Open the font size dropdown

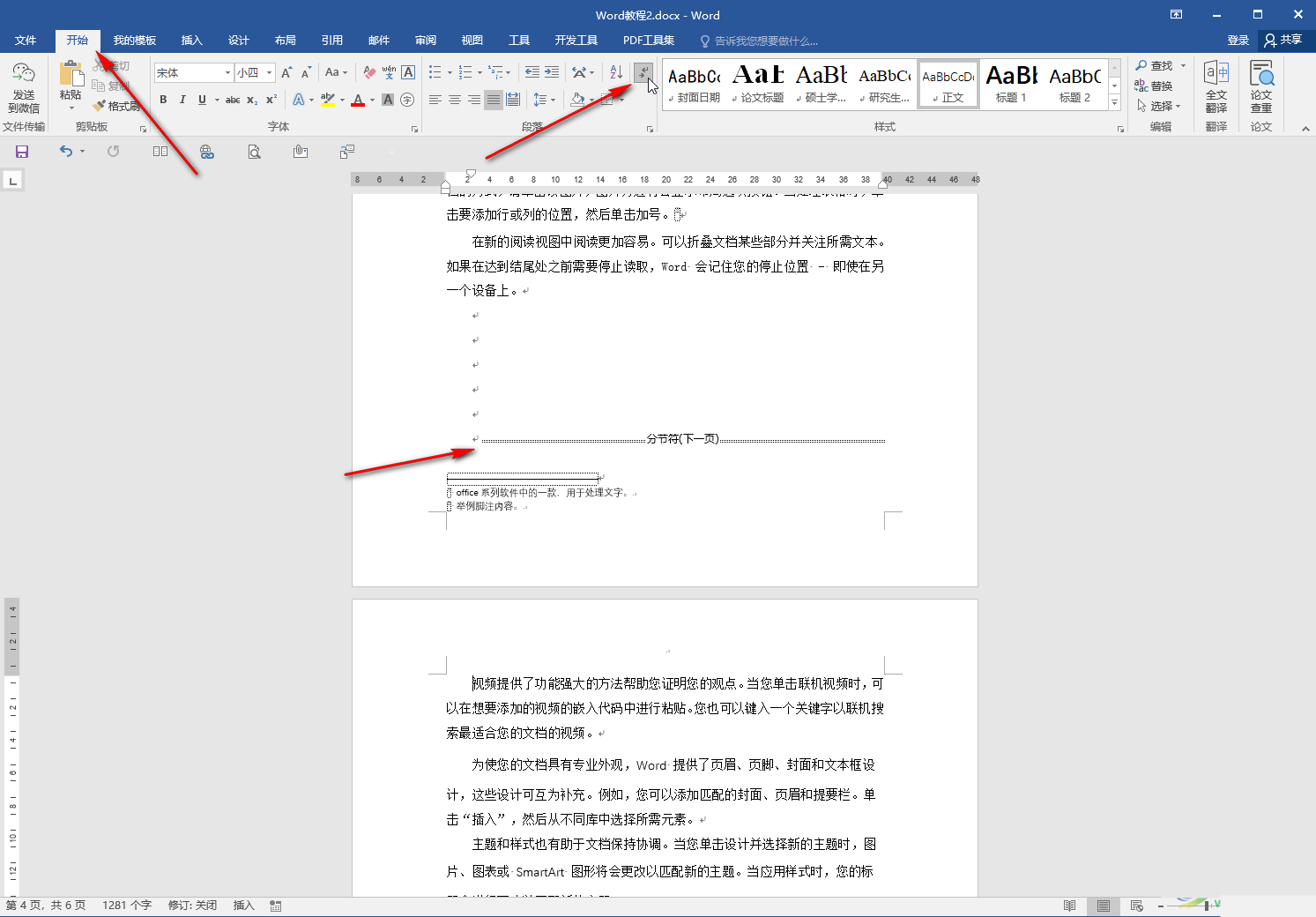[x=269, y=72]
